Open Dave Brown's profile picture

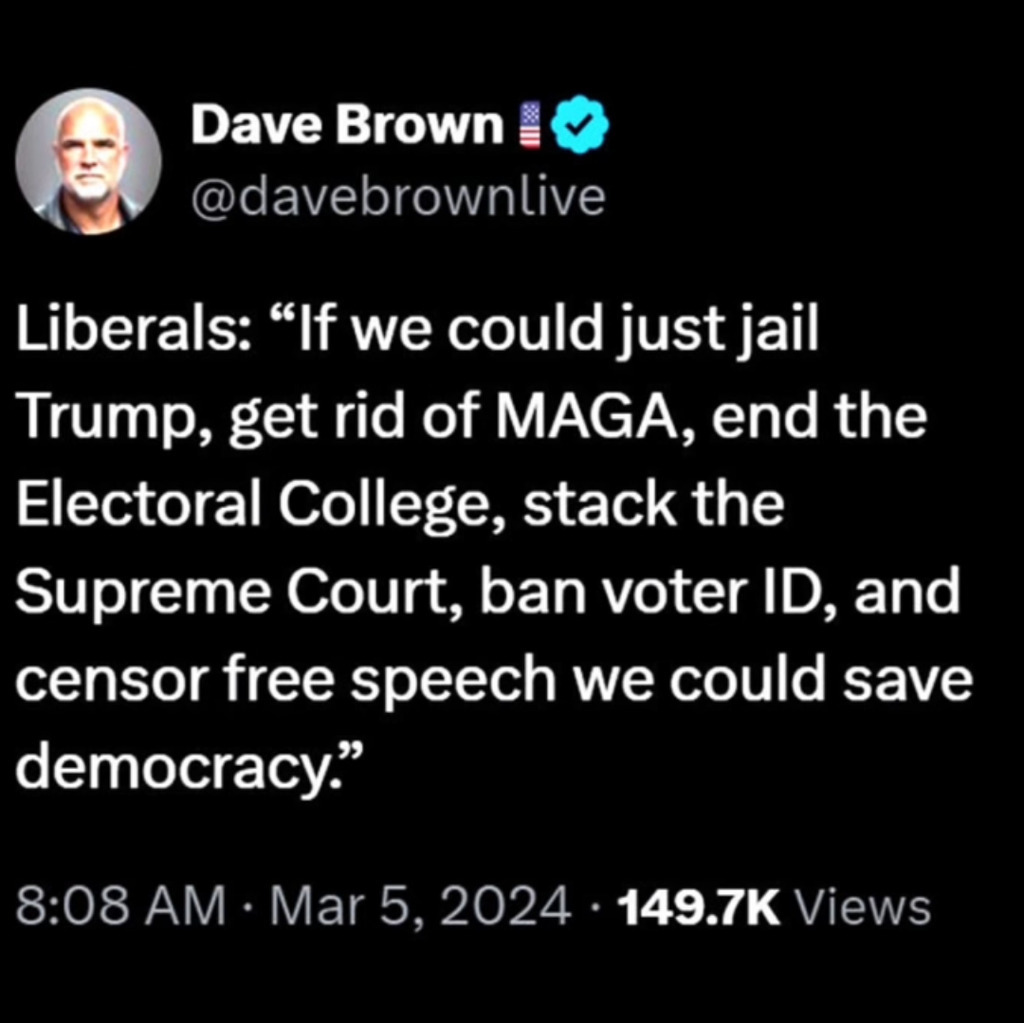tap(88, 161)
